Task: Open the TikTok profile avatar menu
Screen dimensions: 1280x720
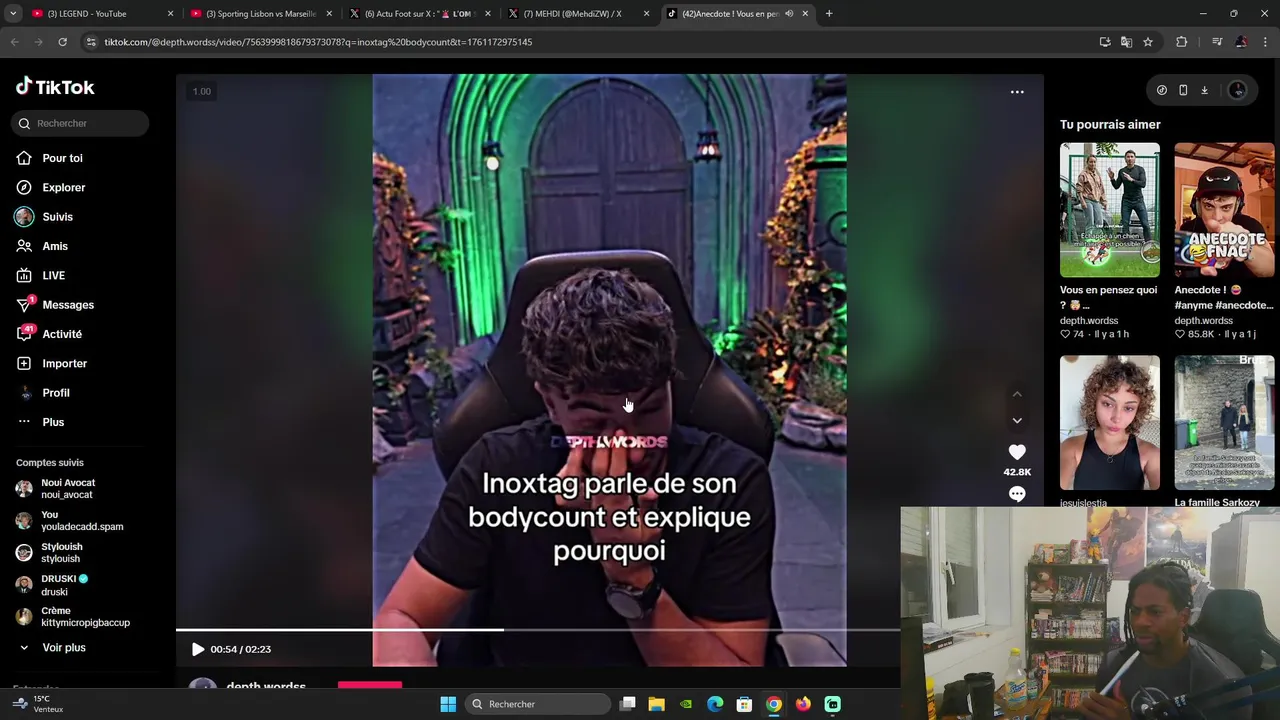Action: click(1237, 90)
